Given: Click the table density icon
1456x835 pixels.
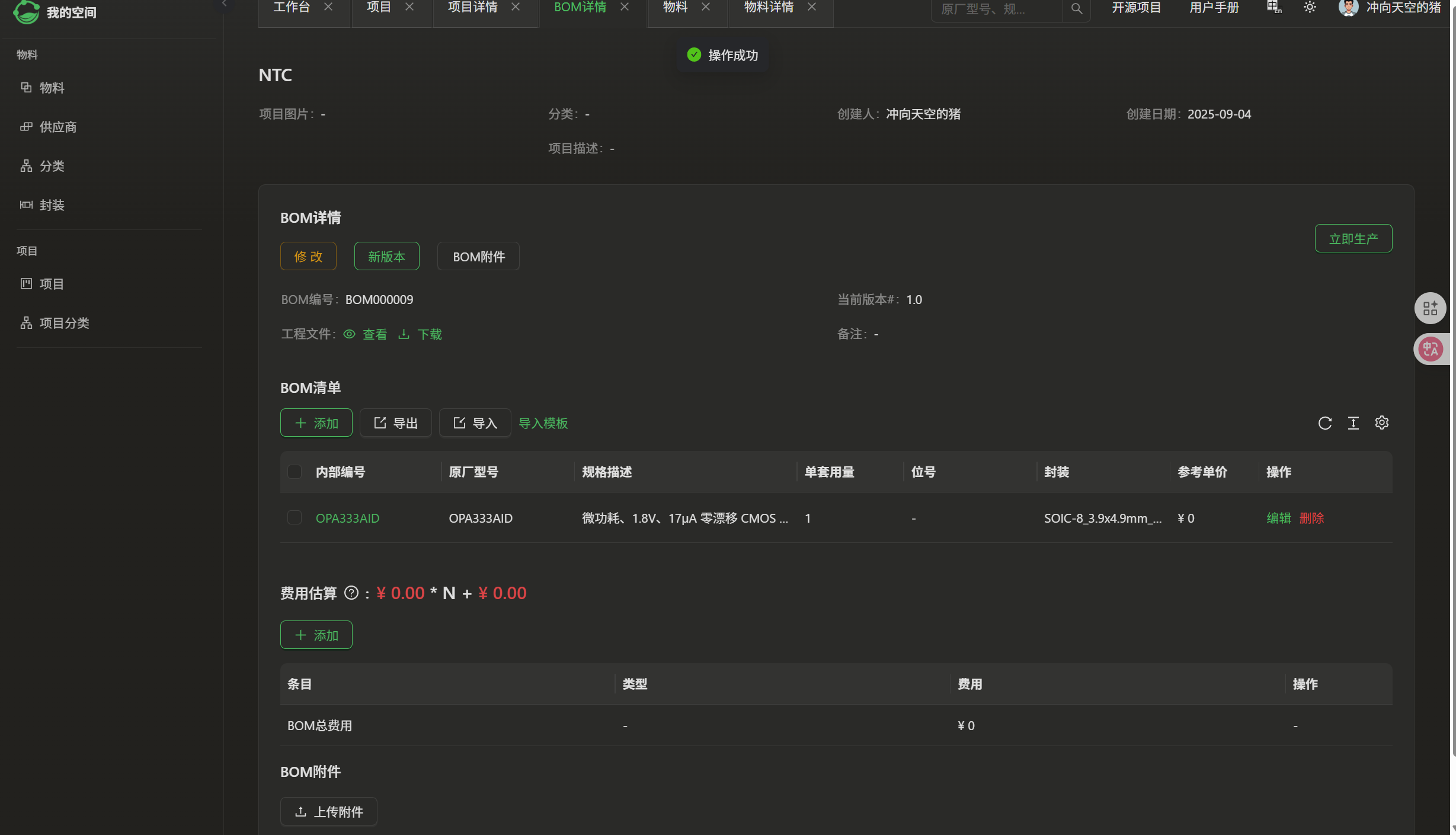Looking at the screenshot, I should 1353,423.
